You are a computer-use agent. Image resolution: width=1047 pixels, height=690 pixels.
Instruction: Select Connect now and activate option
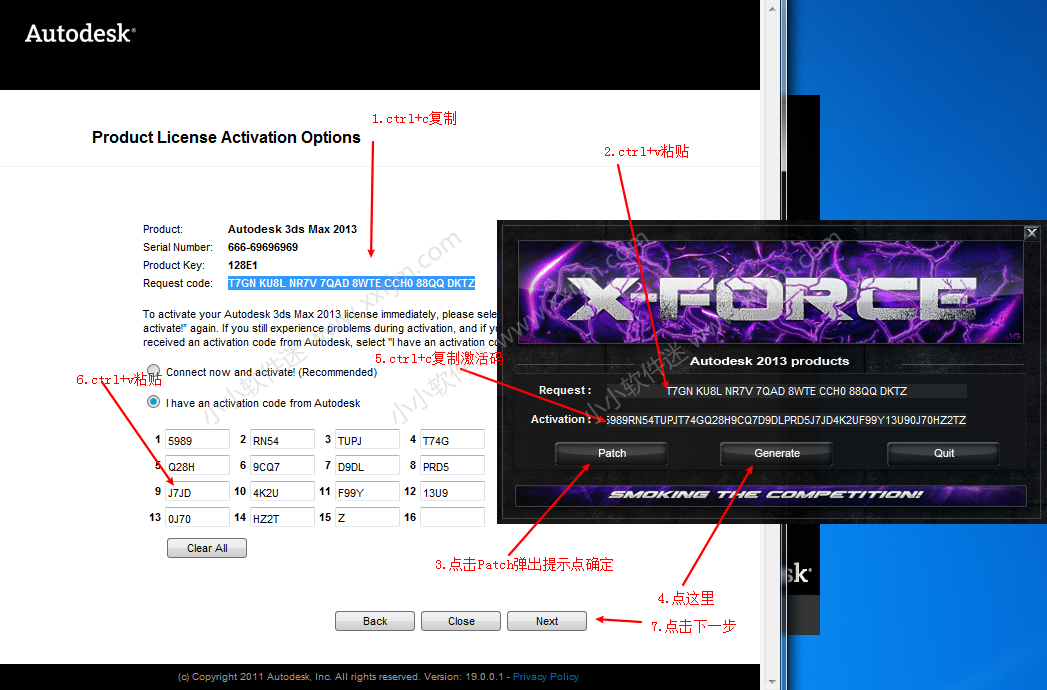154,372
